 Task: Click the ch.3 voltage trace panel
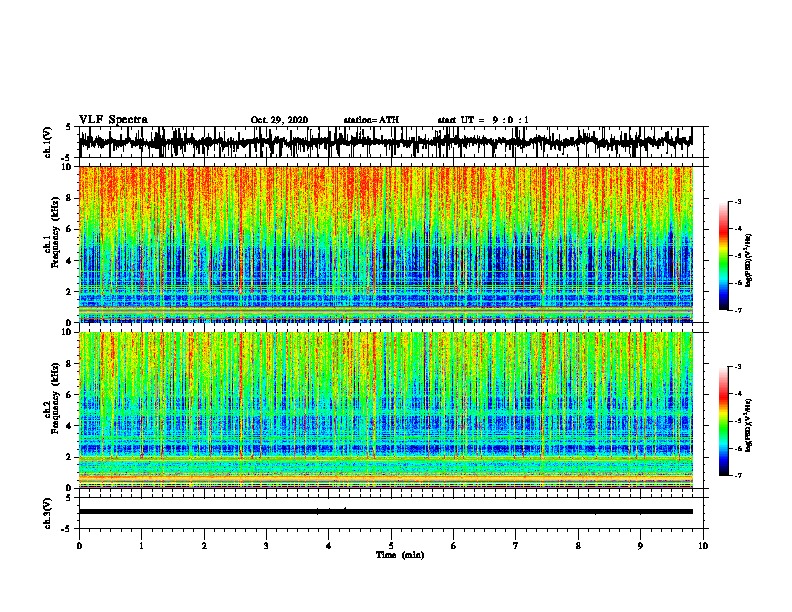click(x=390, y=513)
